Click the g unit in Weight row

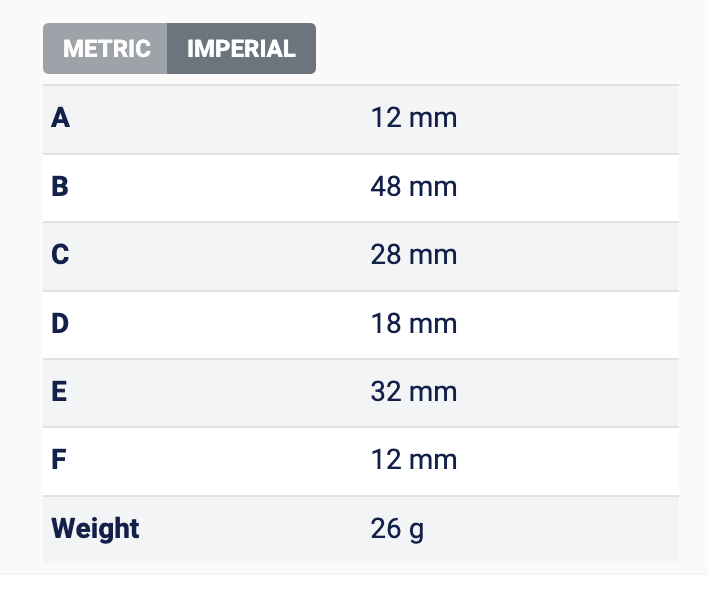click(x=417, y=529)
